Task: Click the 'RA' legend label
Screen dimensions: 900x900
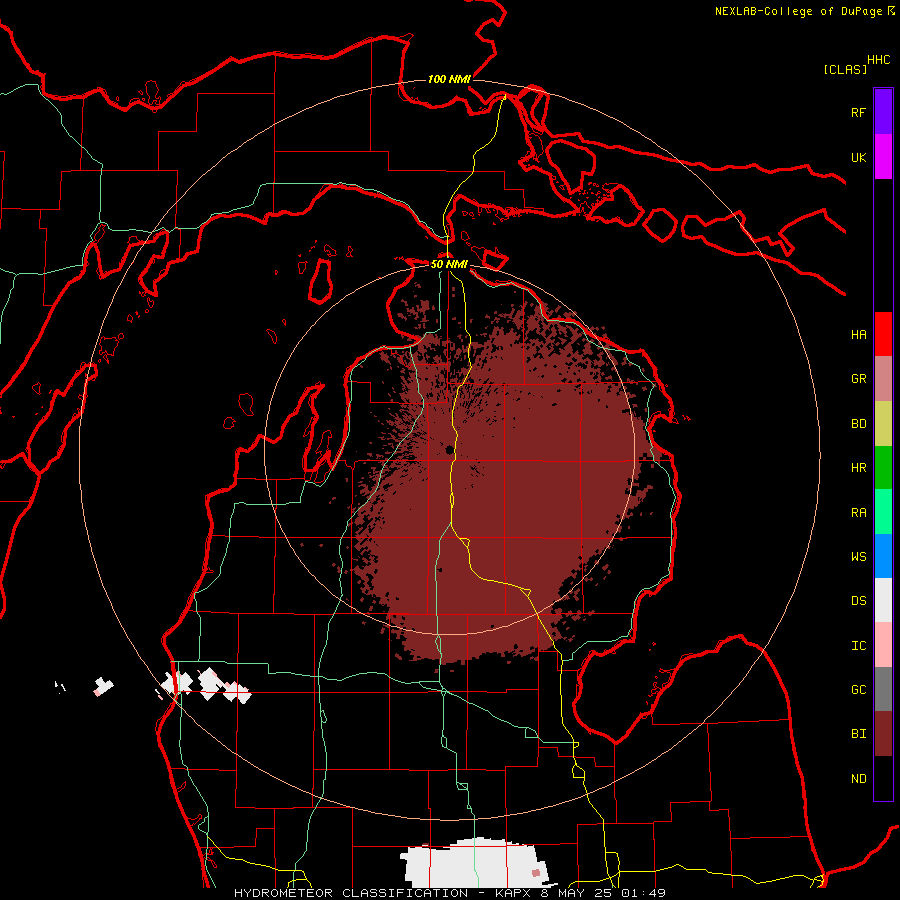Action: (858, 513)
